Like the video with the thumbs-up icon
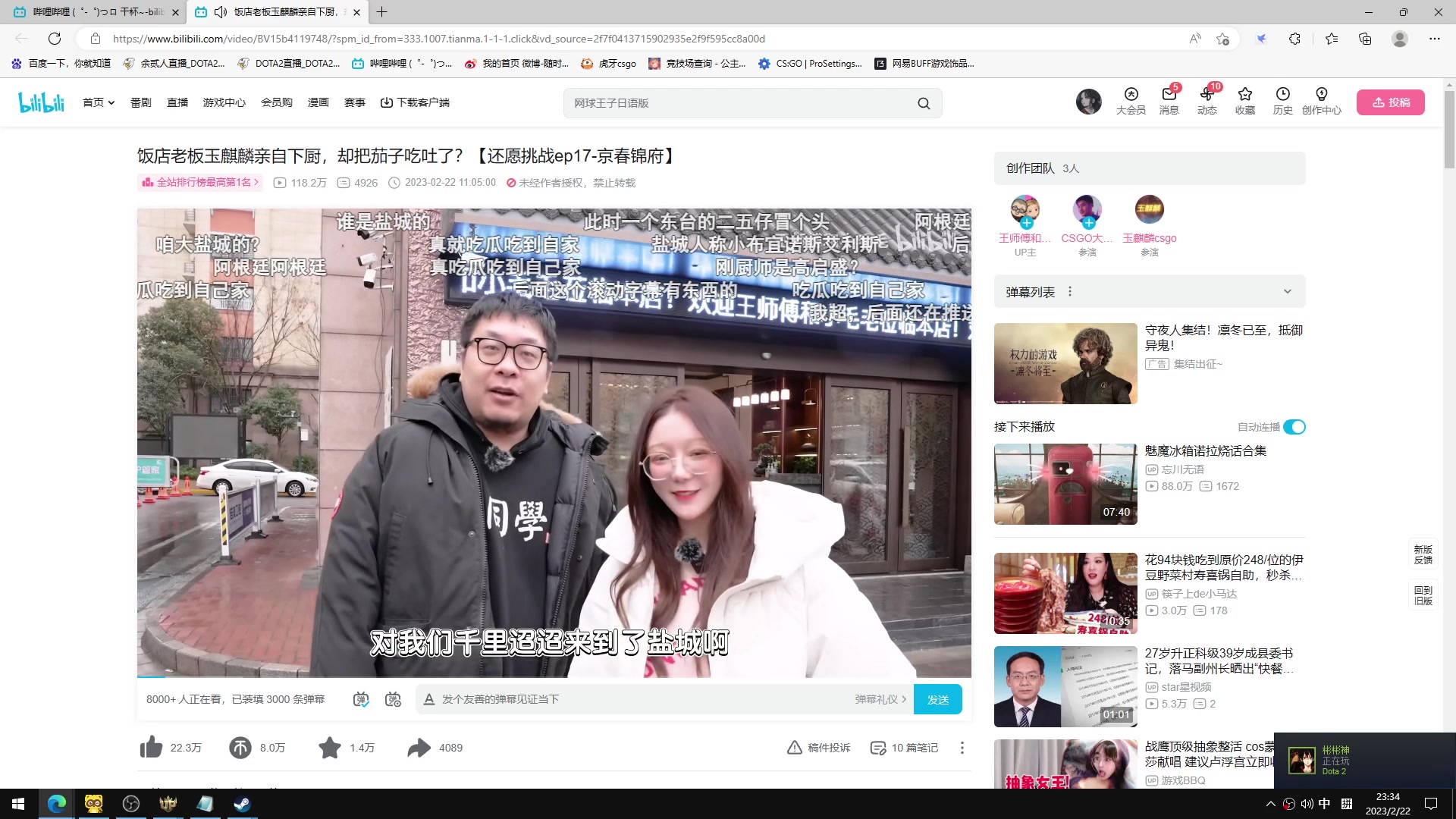The width and height of the screenshot is (1456, 819). [x=151, y=747]
